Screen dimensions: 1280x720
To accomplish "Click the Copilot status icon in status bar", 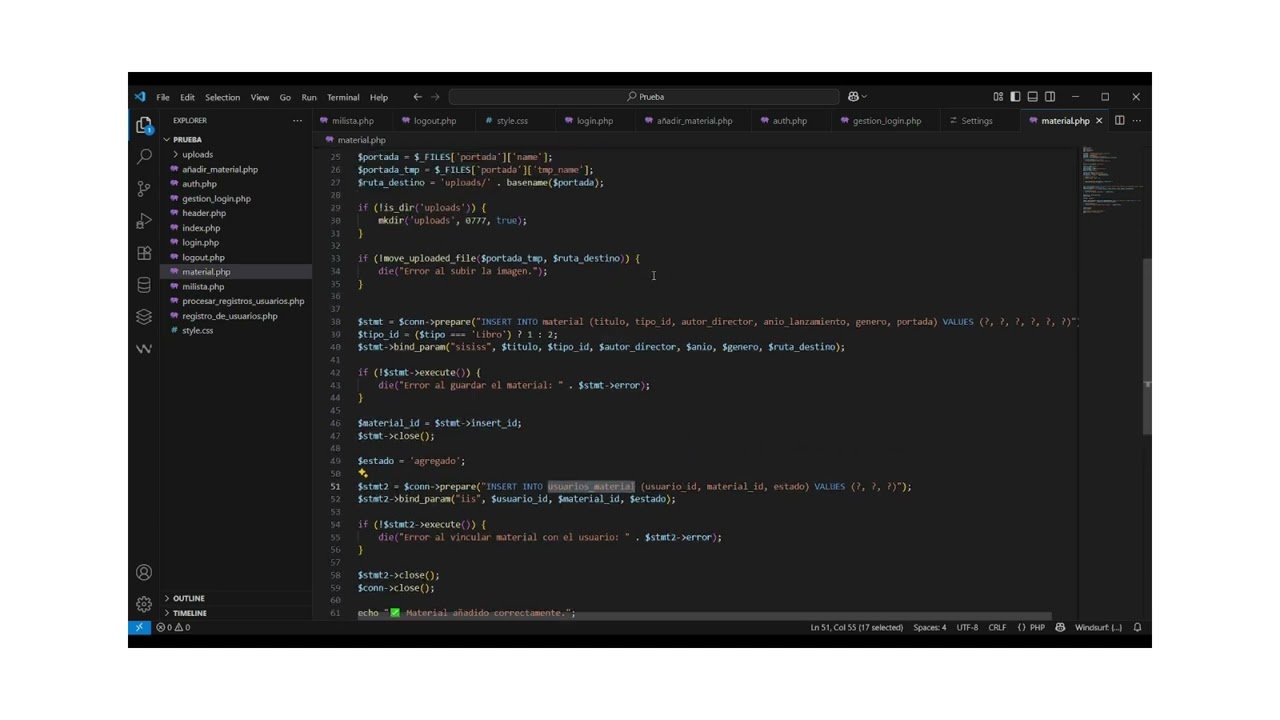I will click(1060, 627).
